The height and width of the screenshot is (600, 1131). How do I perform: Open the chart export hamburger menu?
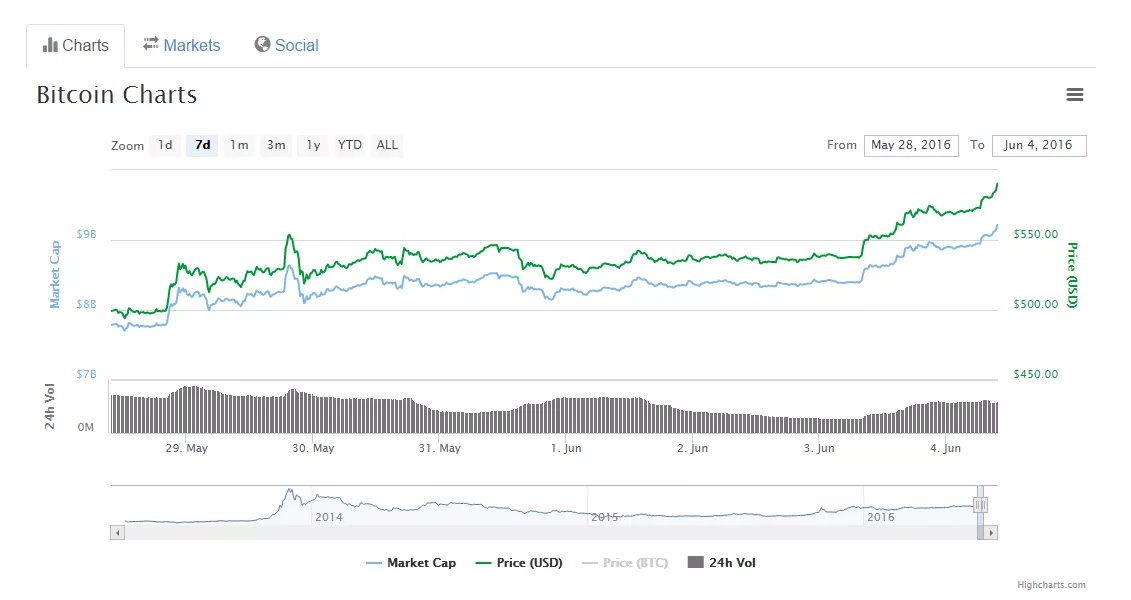pyautogui.click(x=1075, y=94)
